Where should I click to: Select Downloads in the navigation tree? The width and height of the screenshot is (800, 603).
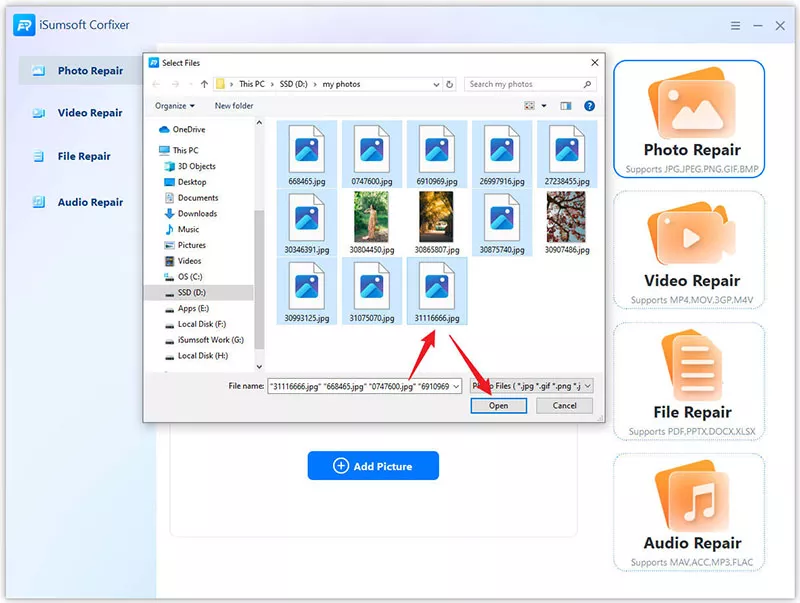(197, 213)
